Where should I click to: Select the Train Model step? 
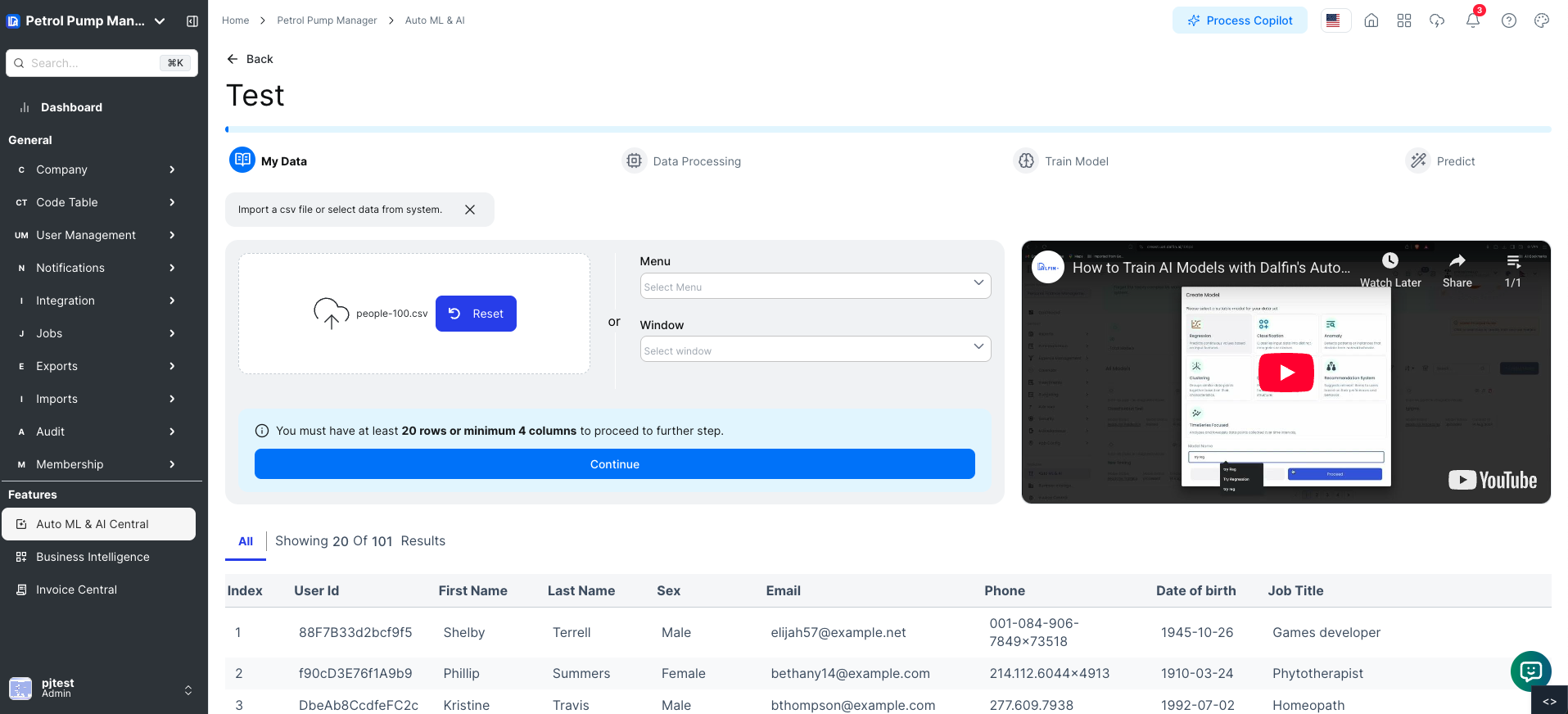click(1061, 161)
